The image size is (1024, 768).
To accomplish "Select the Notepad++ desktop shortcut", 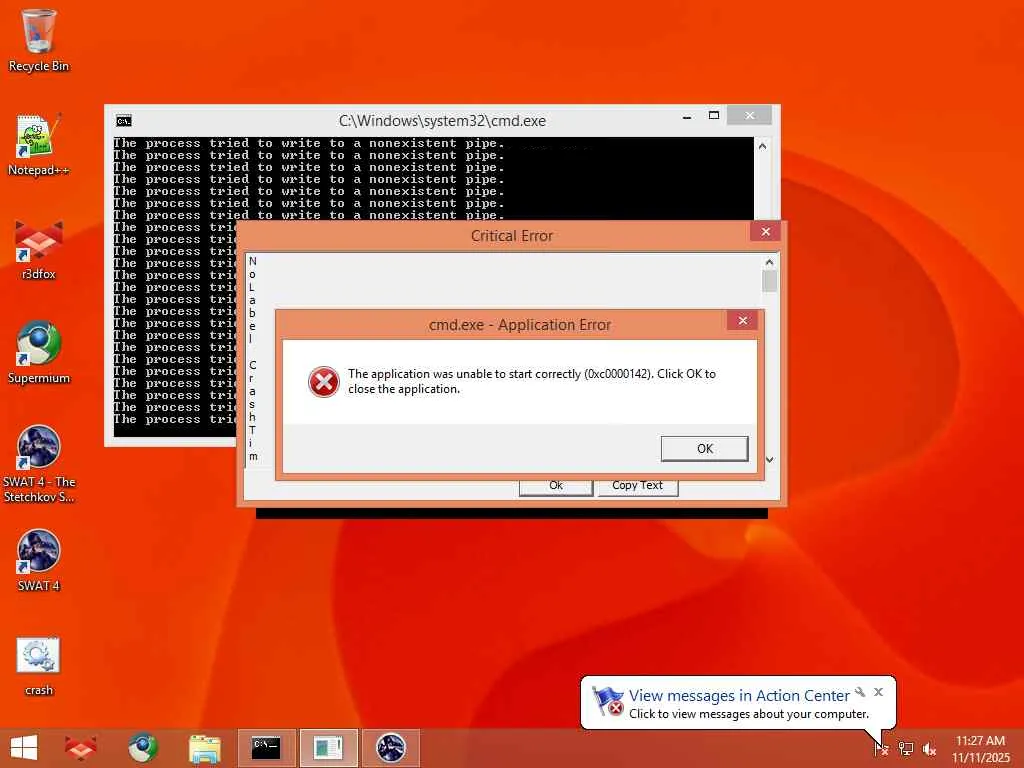I will click(39, 144).
